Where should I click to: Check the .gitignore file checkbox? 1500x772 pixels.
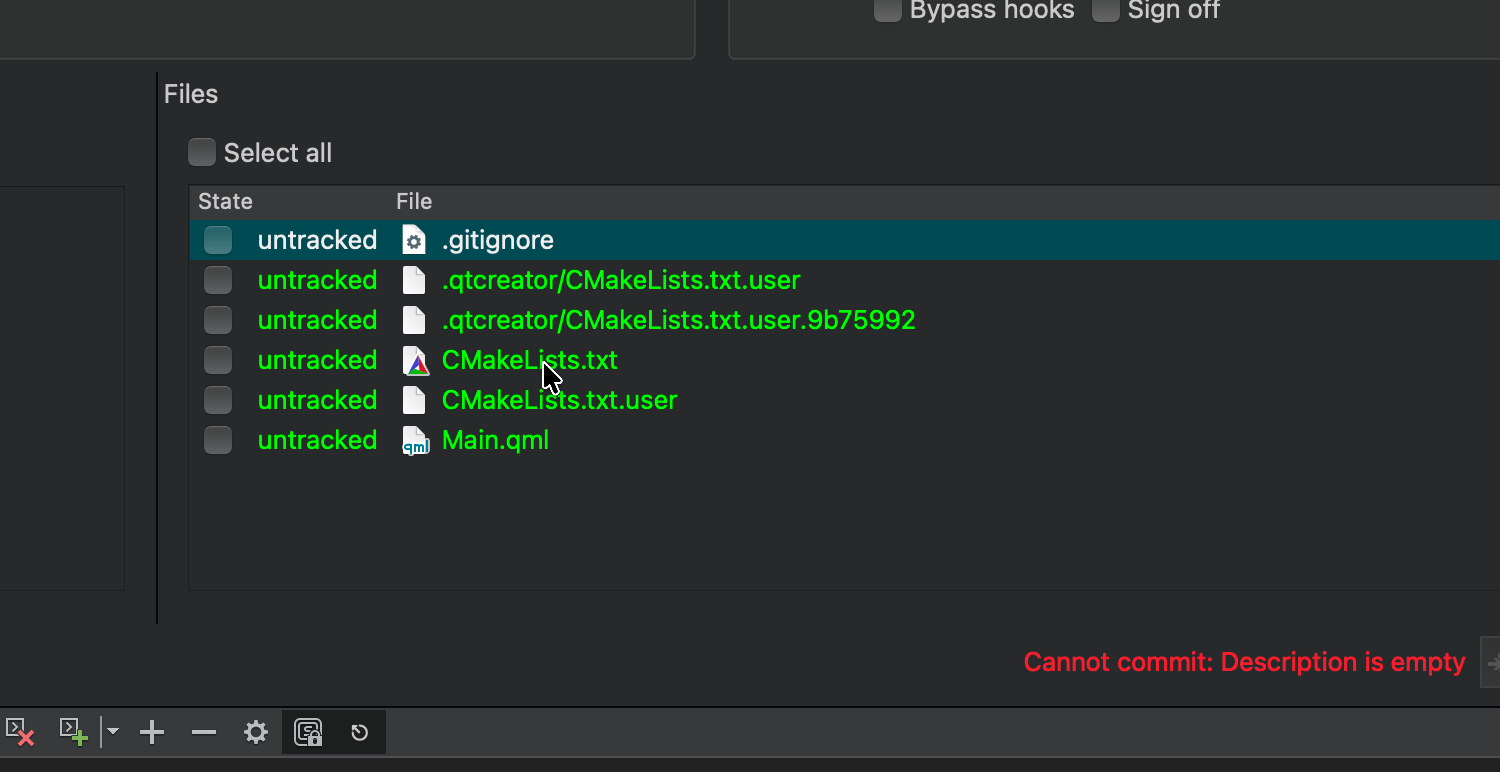(218, 240)
